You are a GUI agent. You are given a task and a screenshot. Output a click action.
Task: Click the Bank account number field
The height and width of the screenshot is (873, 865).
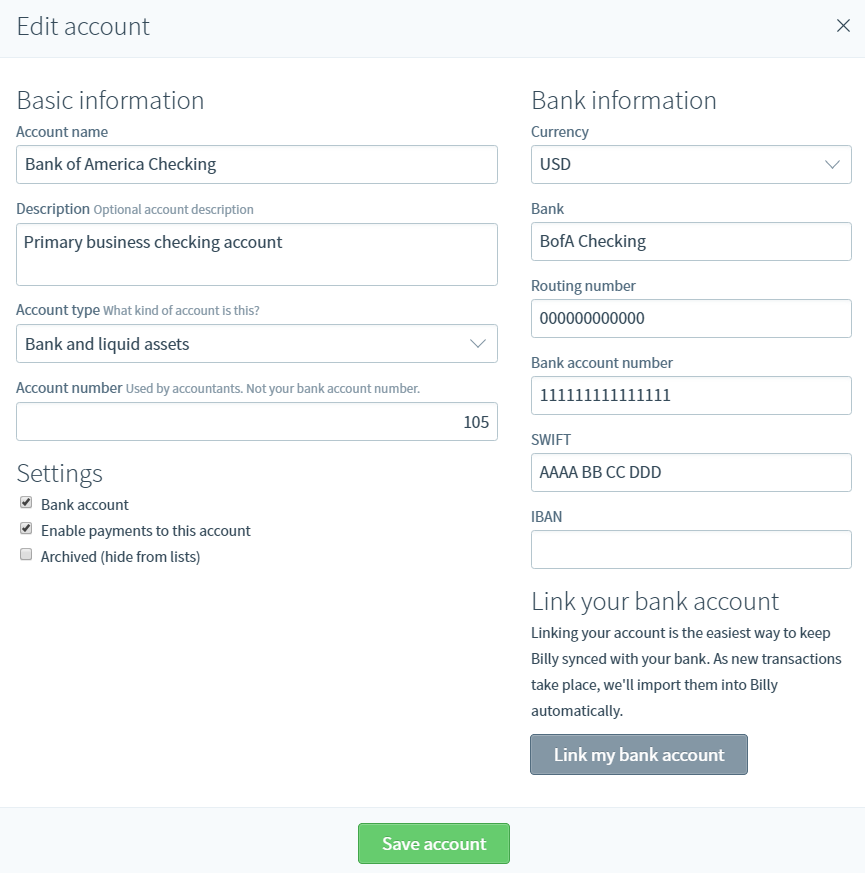click(x=690, y=395)
